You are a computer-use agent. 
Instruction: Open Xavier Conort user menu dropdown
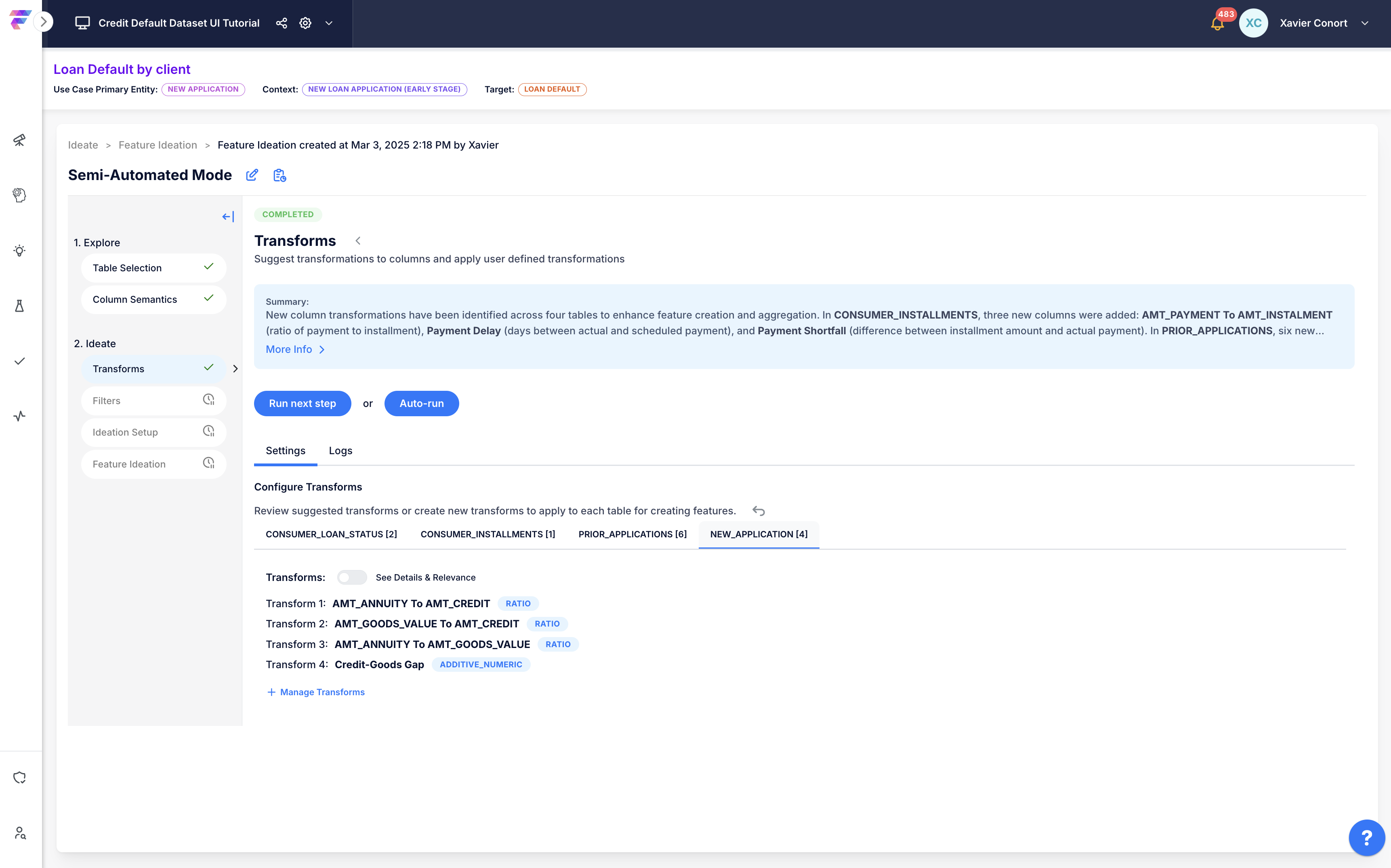pos(1365,23)
